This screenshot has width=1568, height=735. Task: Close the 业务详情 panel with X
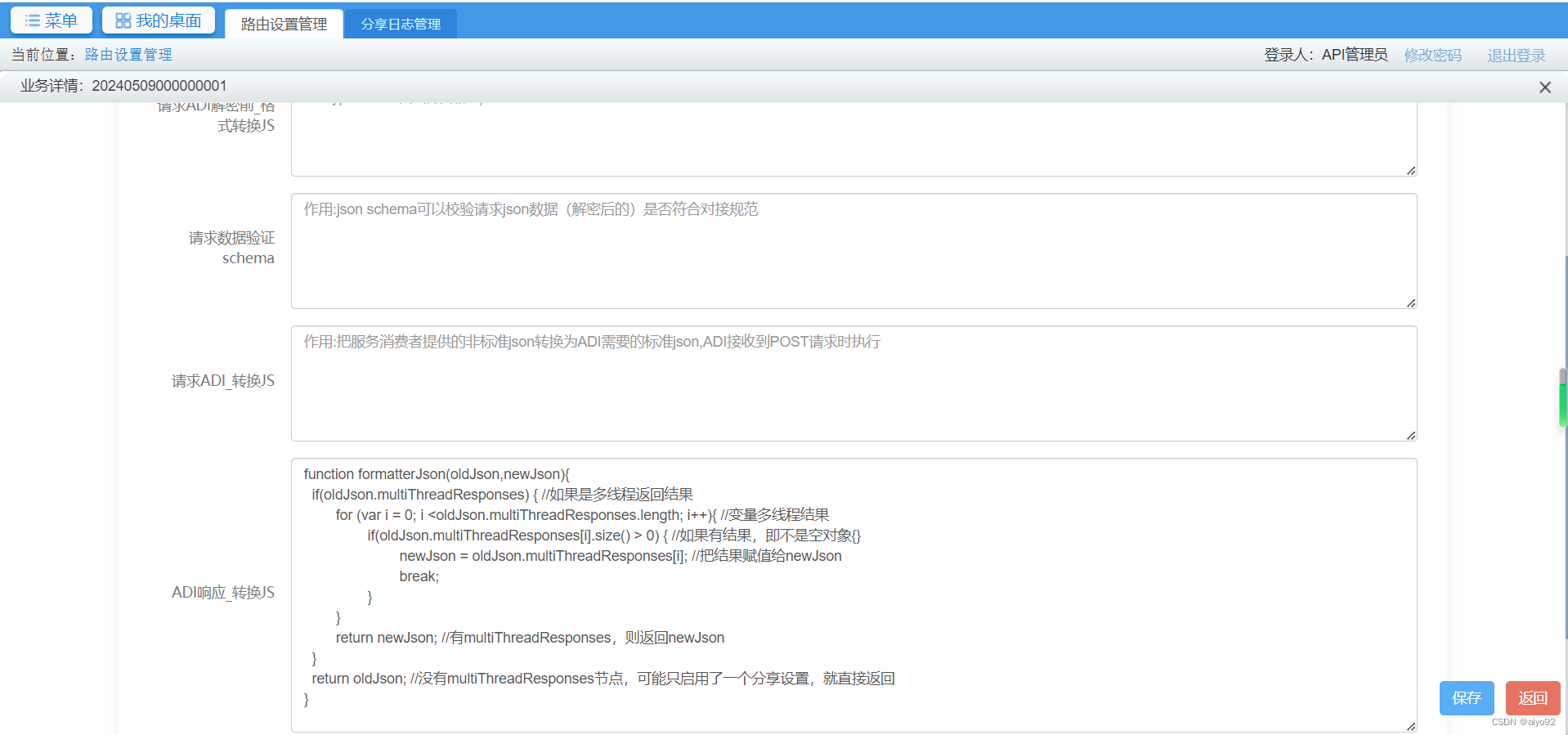click(x=1544, y=87)
